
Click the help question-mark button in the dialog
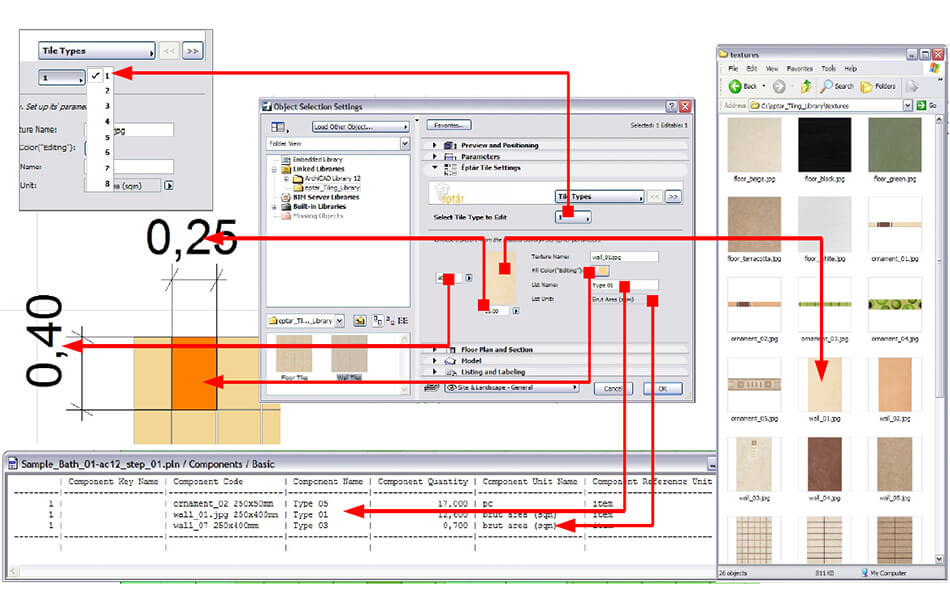pos(671,107)
